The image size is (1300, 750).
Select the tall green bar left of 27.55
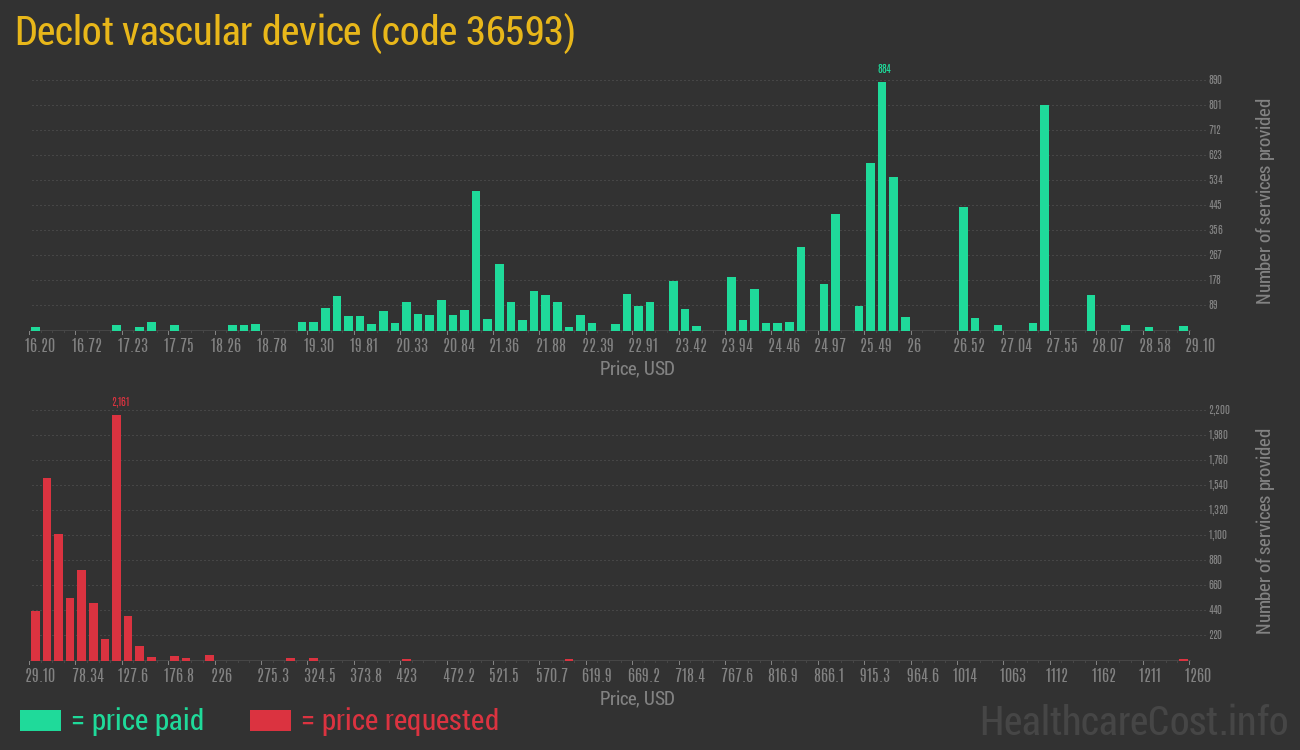tap(1044, 217)
